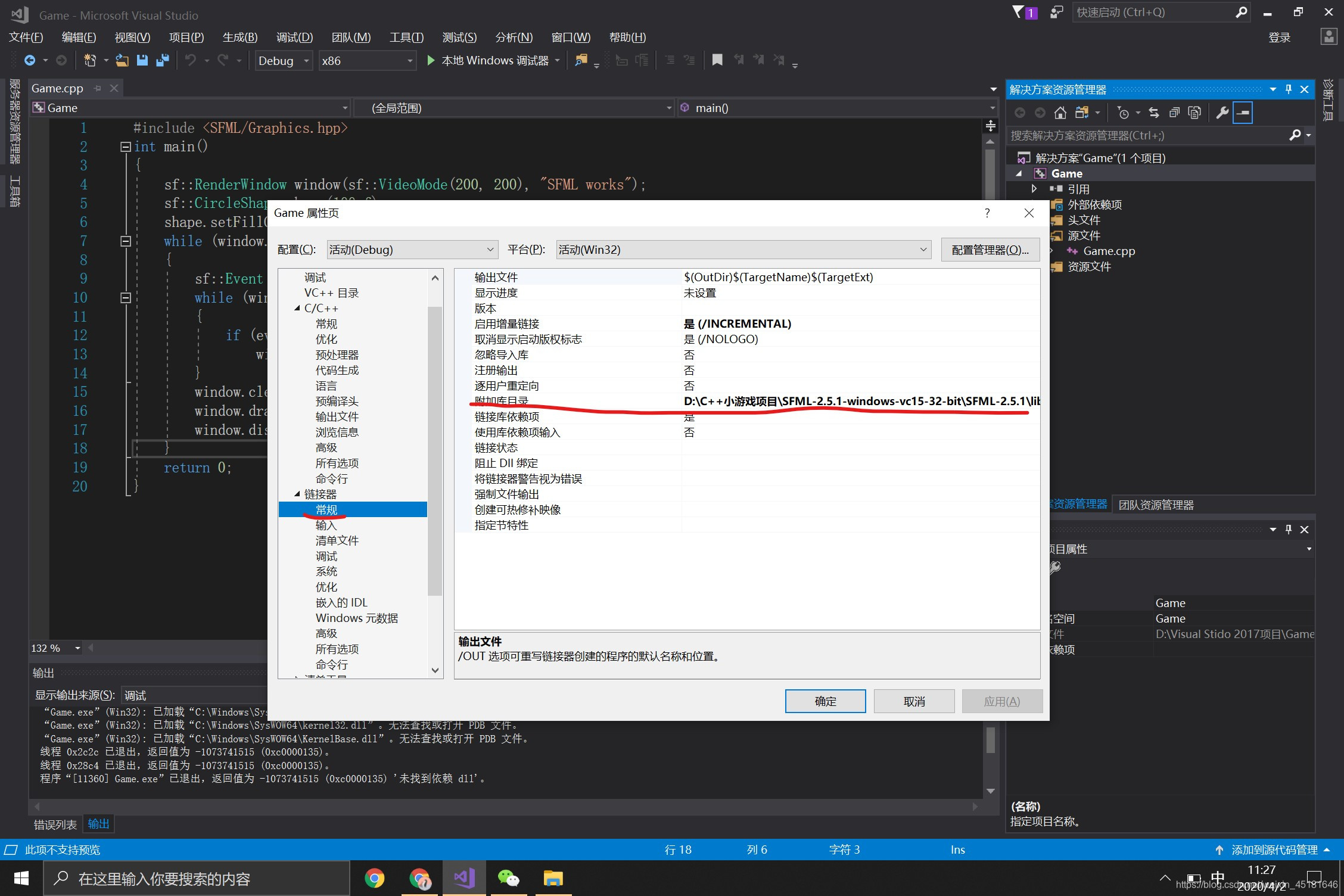
Task: Click the send feedback icon in the title bar
Action: point(1057,12)
